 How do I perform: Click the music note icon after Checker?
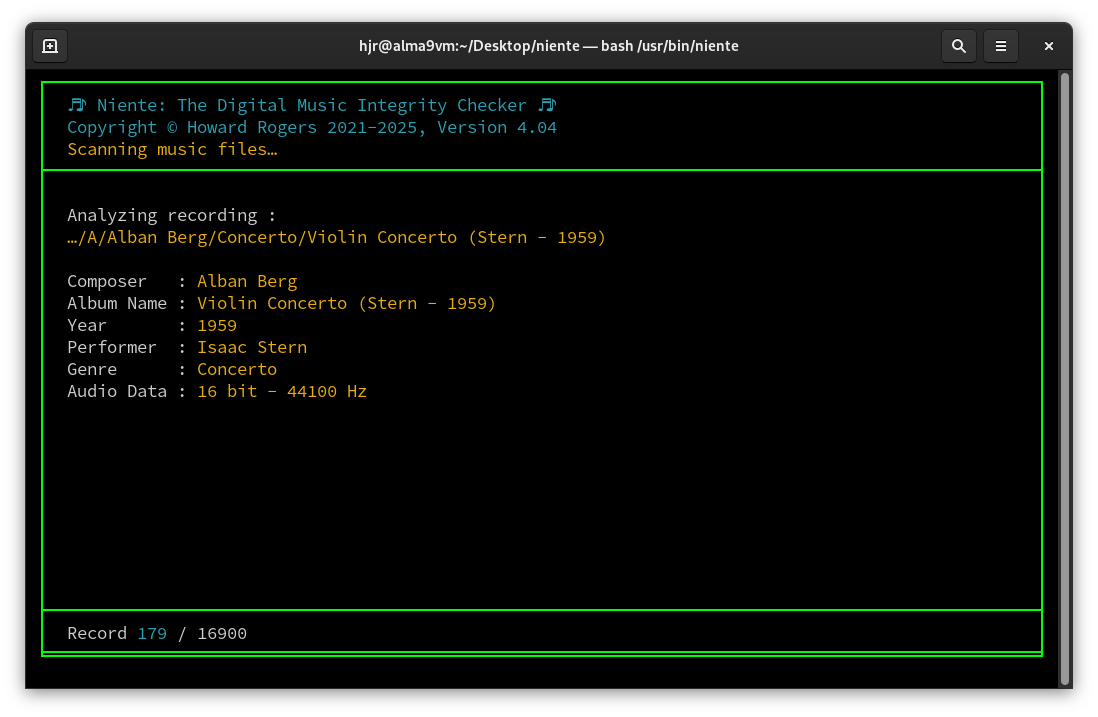tap(546, 105)
